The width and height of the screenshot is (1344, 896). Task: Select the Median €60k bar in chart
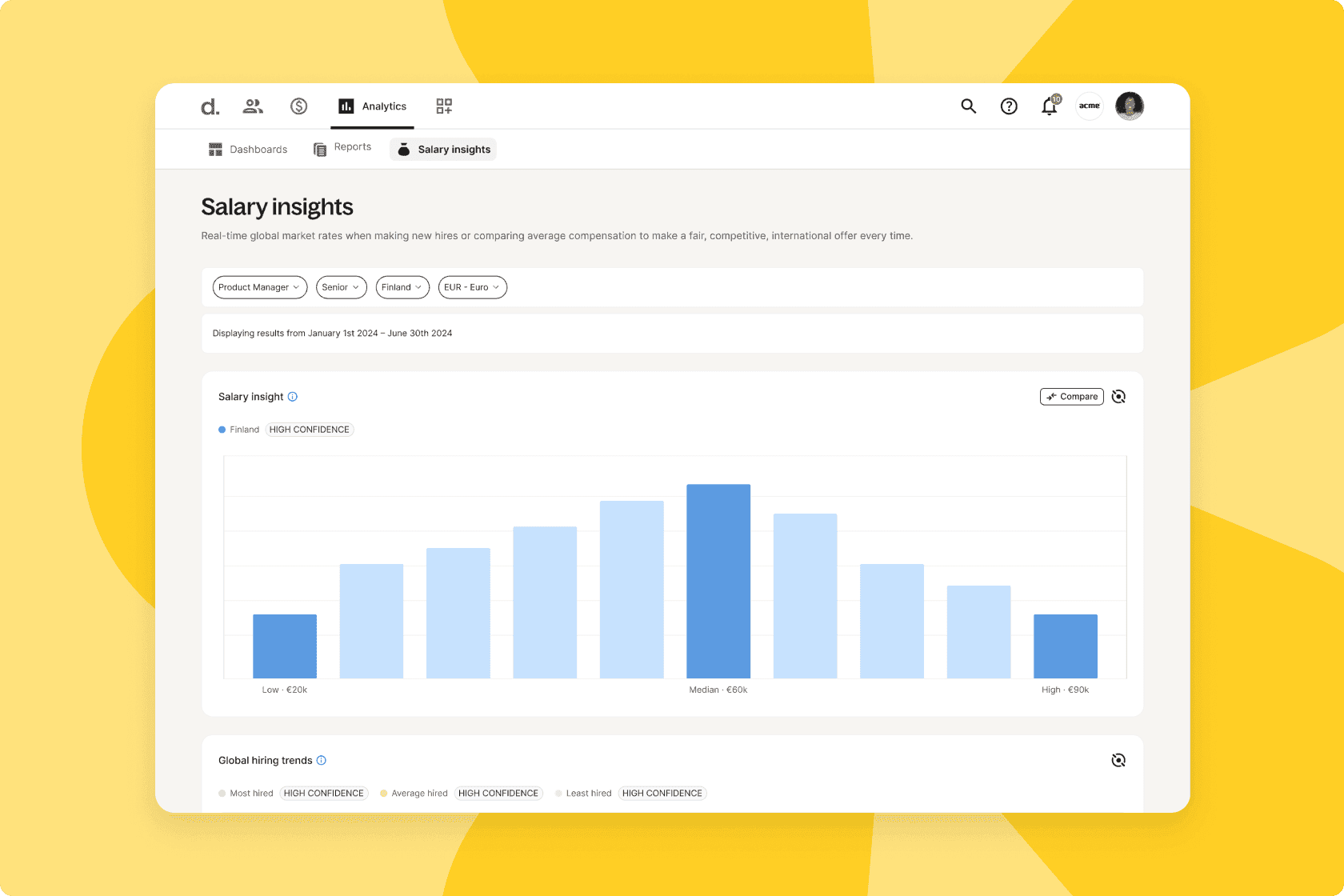[718, 582]
